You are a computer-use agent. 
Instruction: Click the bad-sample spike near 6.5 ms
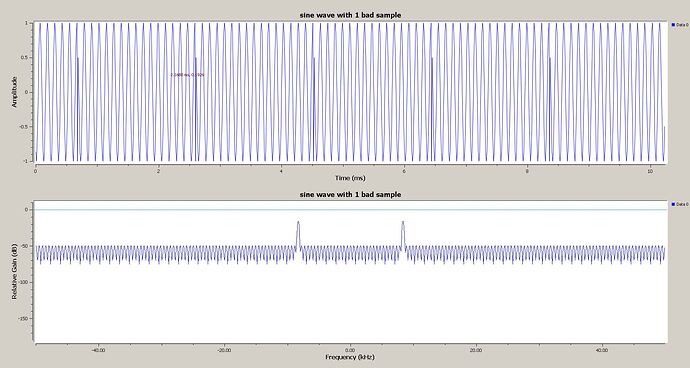(432, 110)
